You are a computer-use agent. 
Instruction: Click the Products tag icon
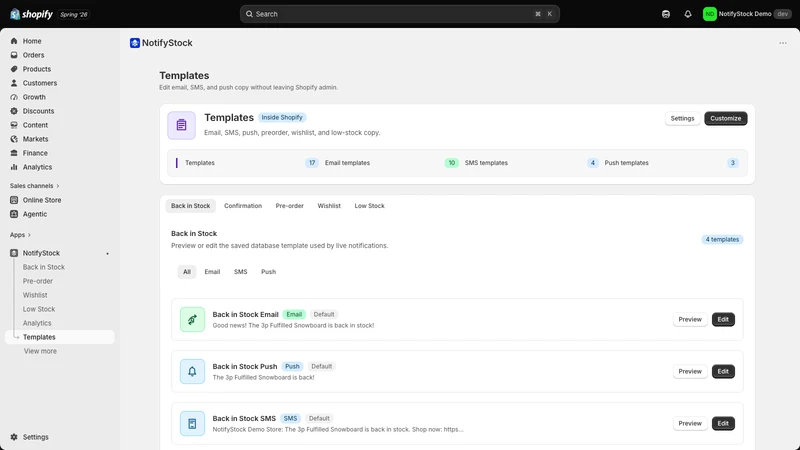(14, 69)
